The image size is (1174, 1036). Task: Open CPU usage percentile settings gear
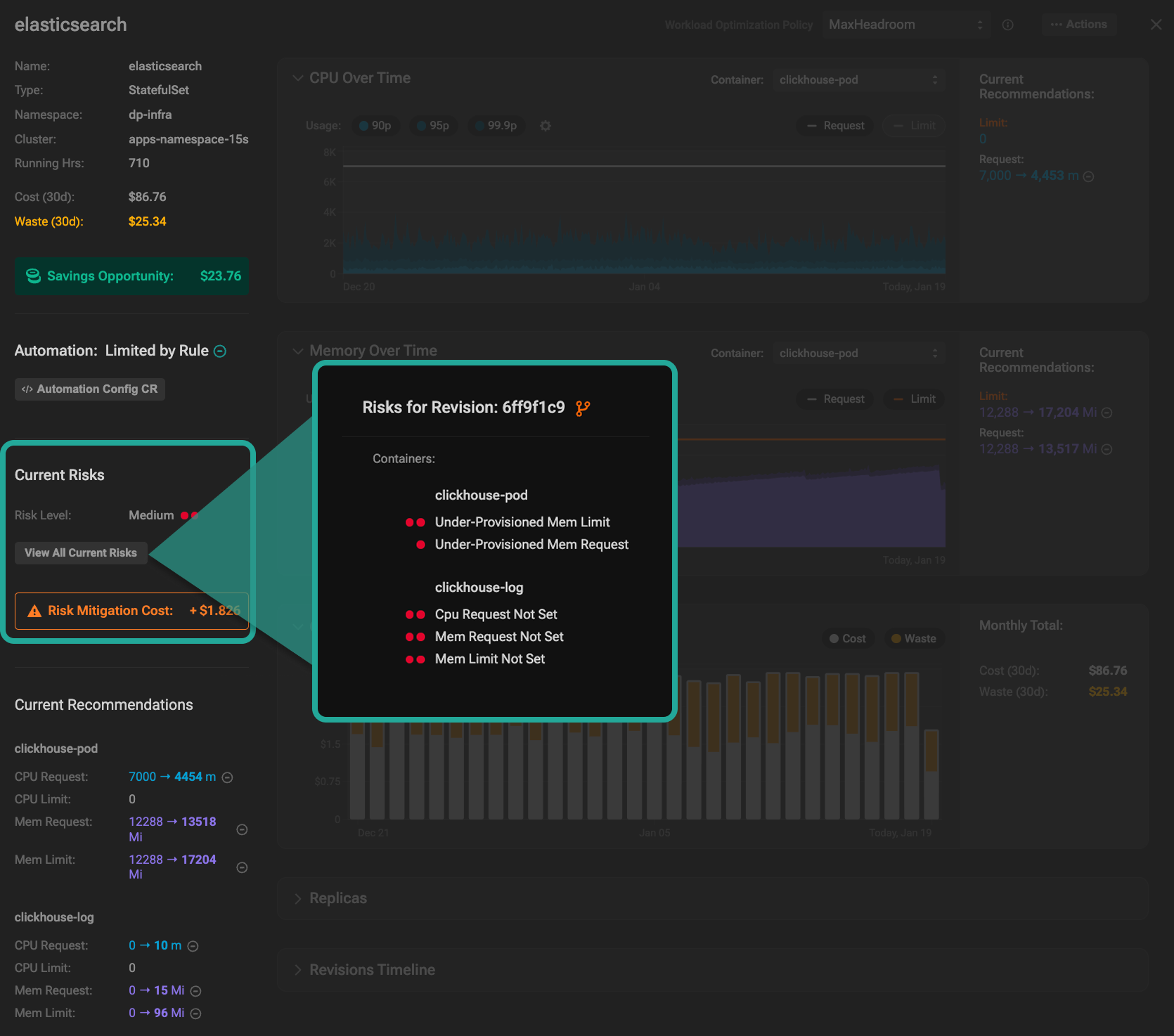point(546,126)
